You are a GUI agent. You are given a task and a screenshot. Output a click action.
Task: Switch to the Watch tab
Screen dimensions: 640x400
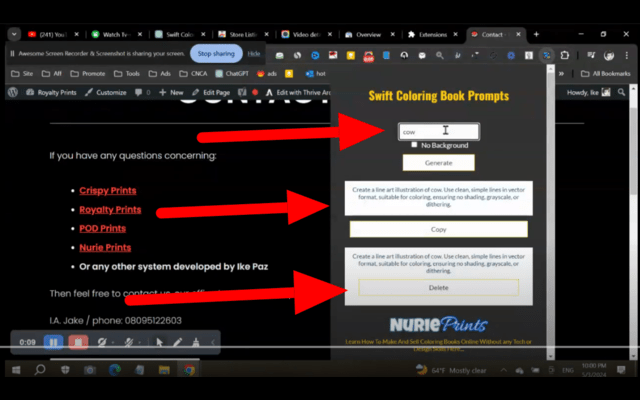pyautogui.click(x=116, y=35)
